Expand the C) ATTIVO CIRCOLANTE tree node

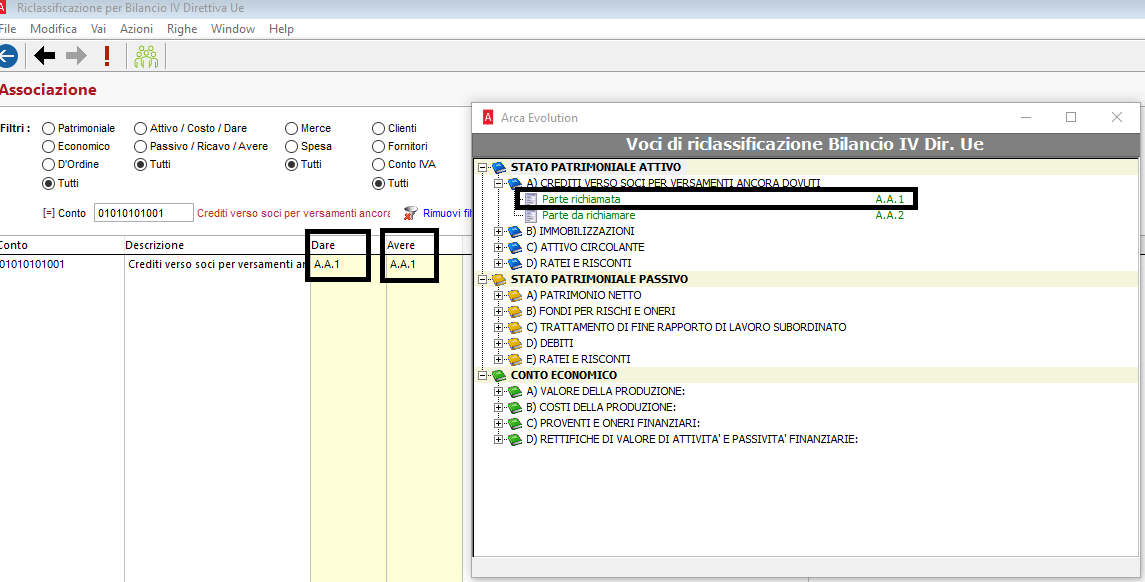(499, 248)
